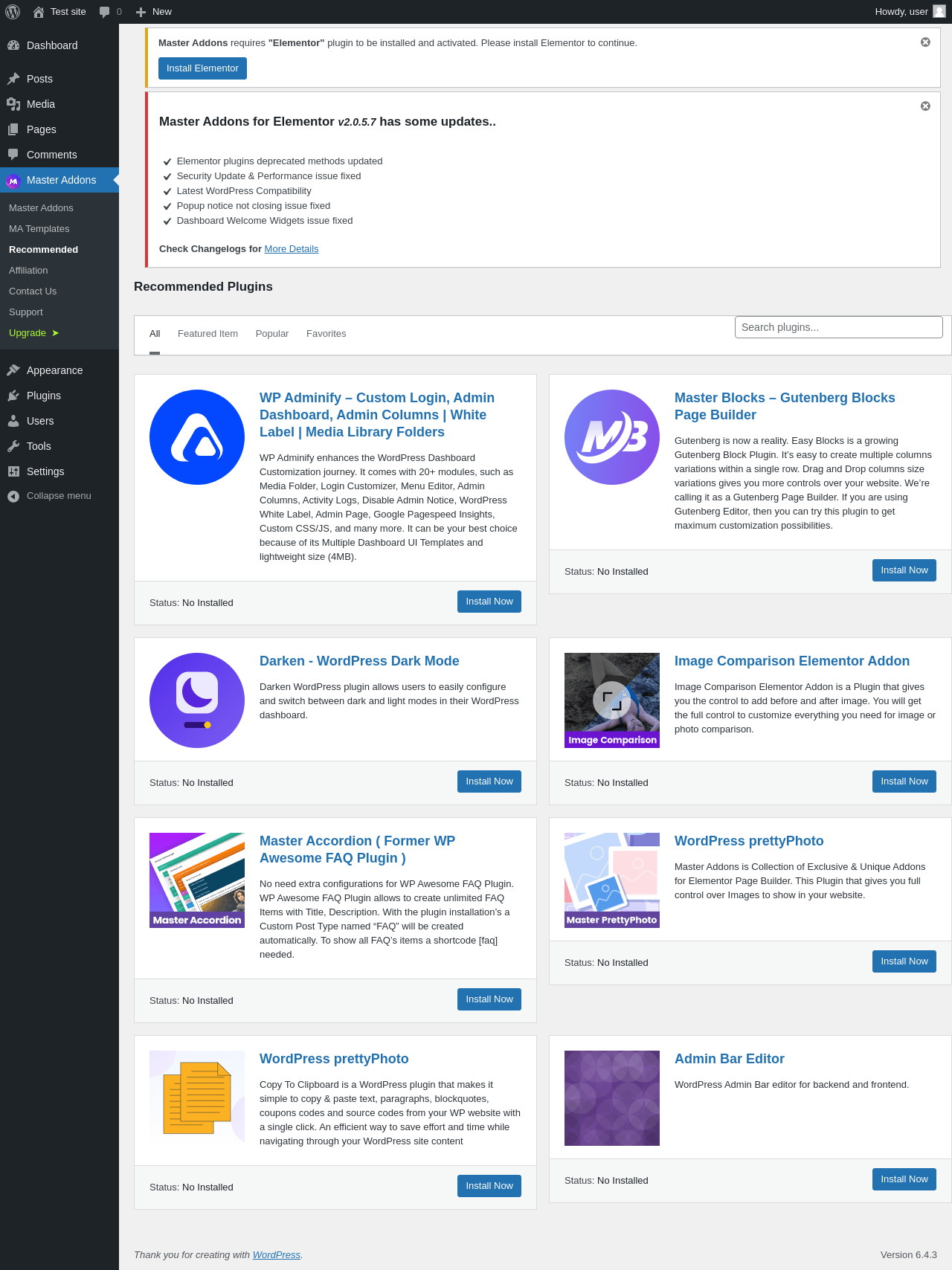Switch to the Featured Item tab
Screen dimensions: 952x1270
(x=208, y=334)
